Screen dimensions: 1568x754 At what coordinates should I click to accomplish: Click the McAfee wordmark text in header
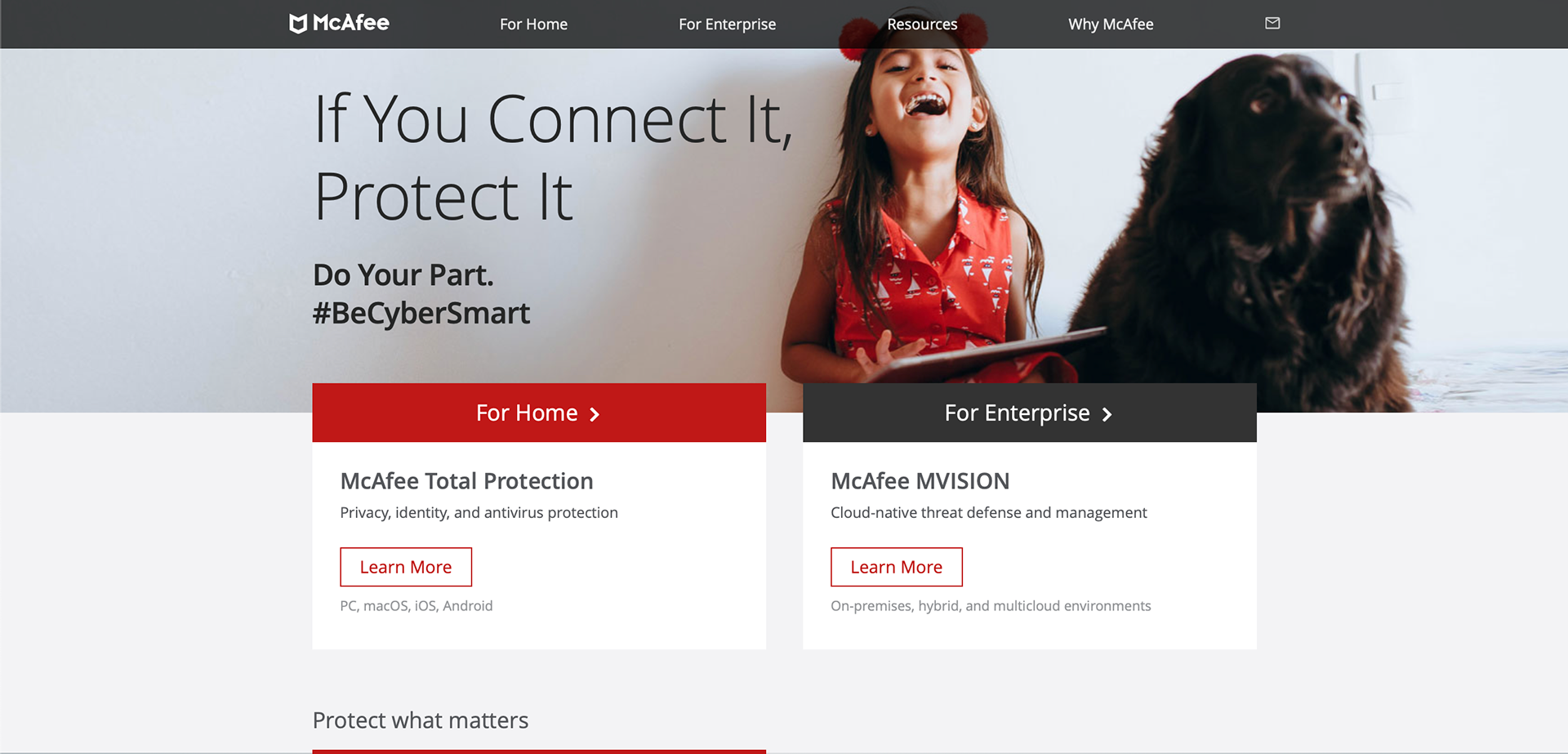[351, 23]
